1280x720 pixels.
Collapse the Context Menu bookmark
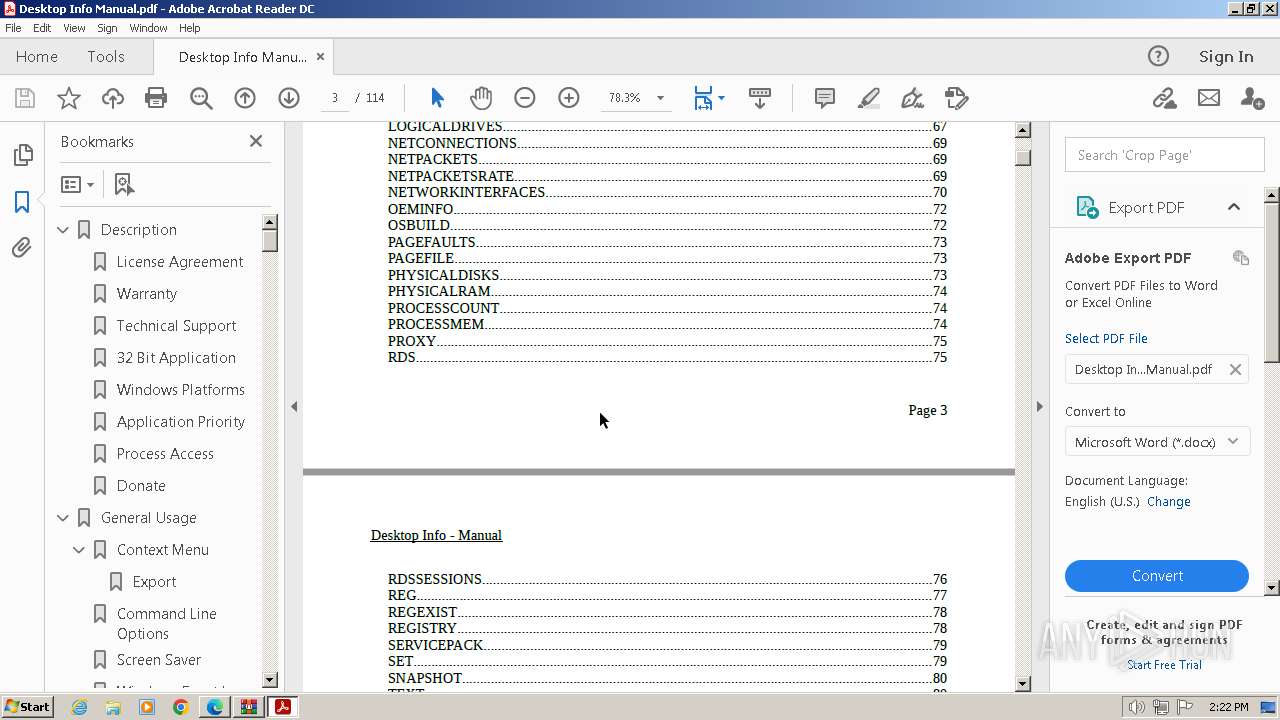(x=79, y=550)
